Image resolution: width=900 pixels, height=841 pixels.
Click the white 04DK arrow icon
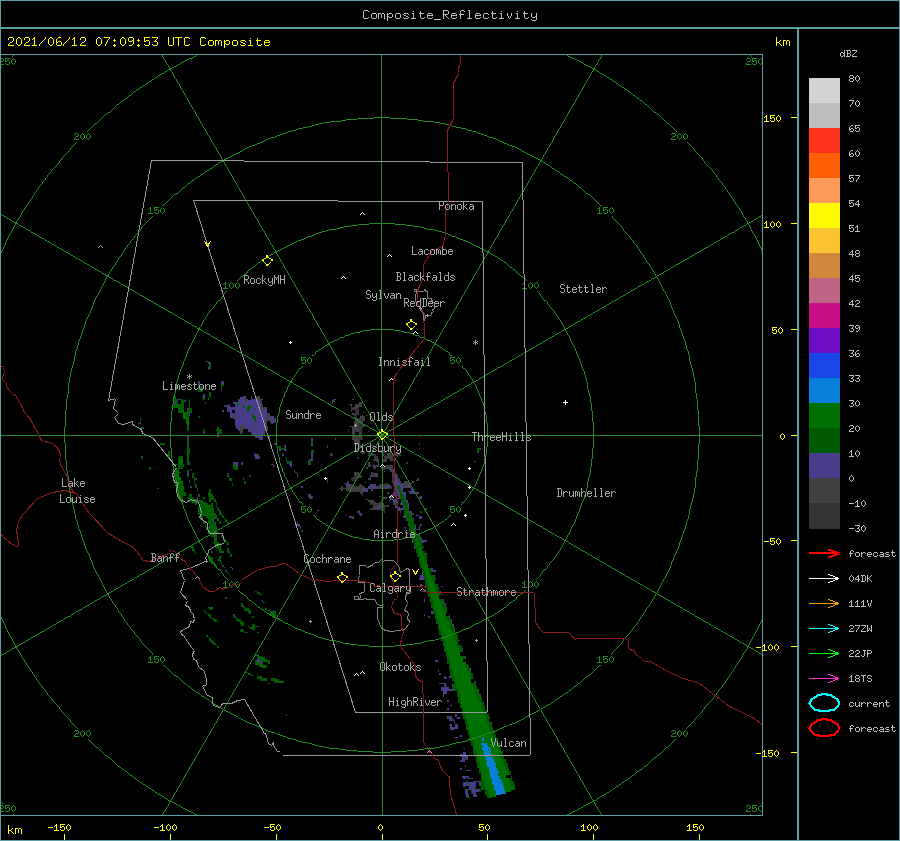(824, 578)
